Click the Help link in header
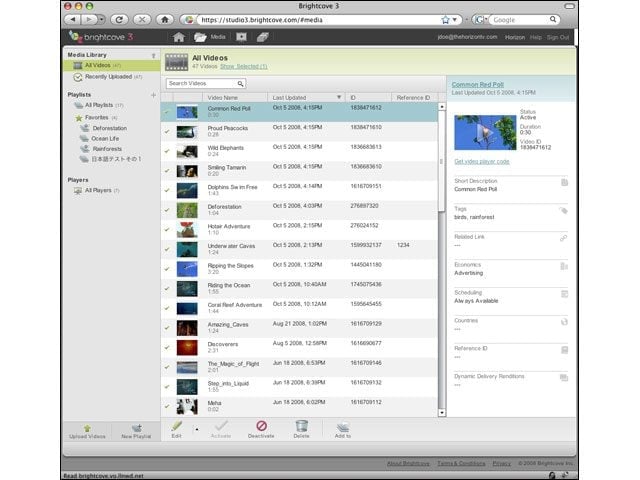The width and height of the screenshot is (640, 480). pyautogui.click(x=536, y=37)
